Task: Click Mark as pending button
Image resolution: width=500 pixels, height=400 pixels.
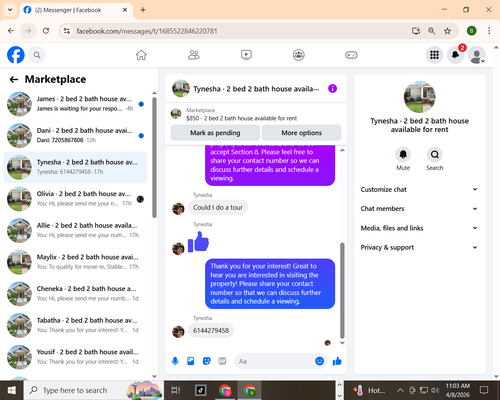Action: pos(215,133)
